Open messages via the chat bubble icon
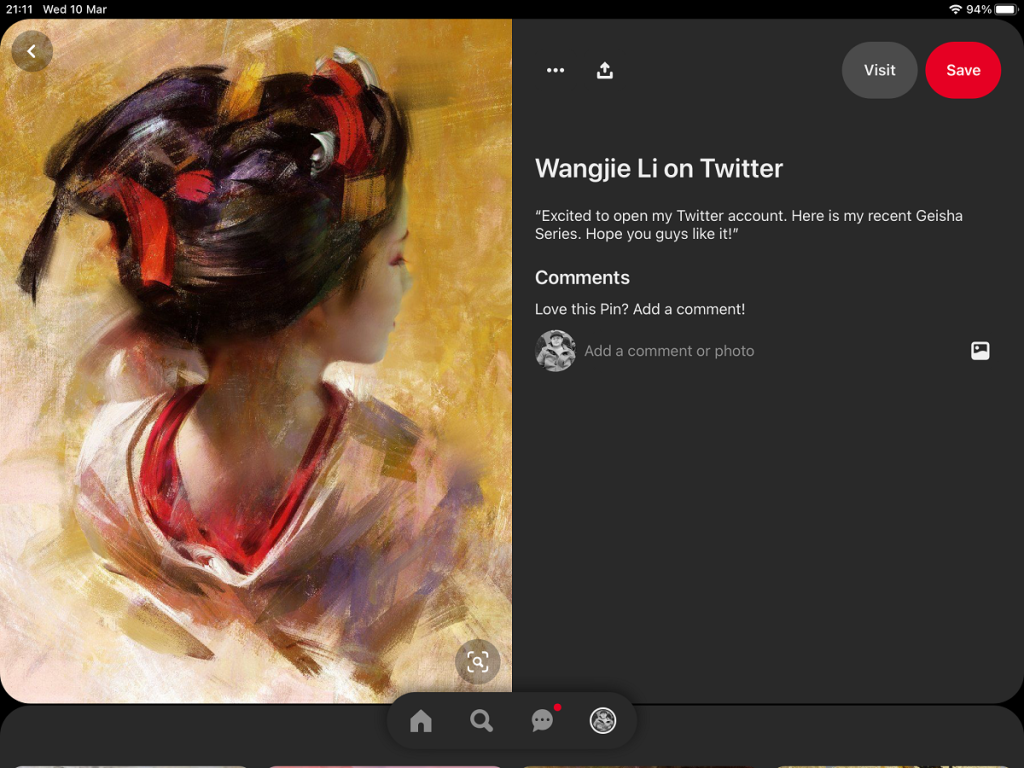This screenshot has width=1024, height=768. [542, 720]
